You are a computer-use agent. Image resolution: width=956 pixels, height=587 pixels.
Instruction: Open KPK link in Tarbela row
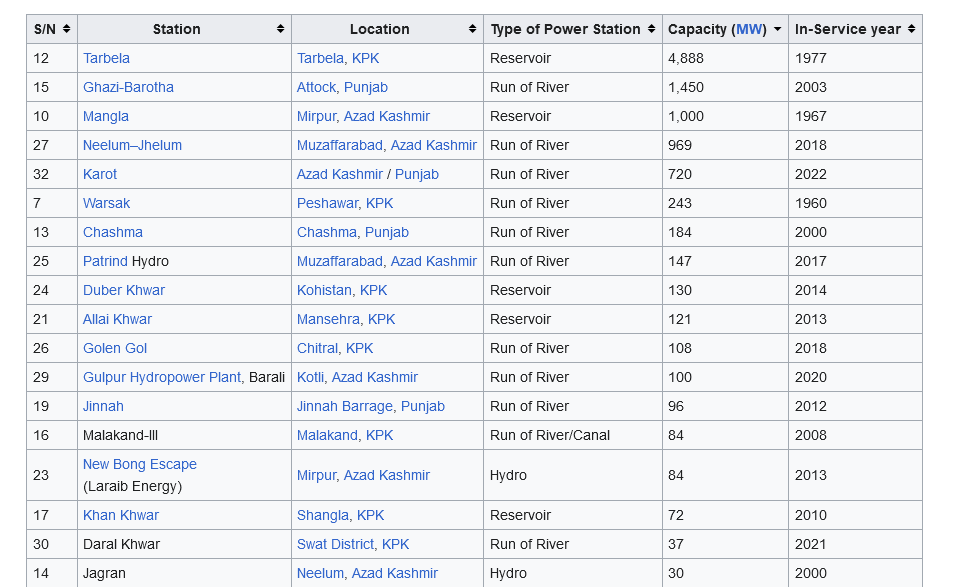click(365, 59)
